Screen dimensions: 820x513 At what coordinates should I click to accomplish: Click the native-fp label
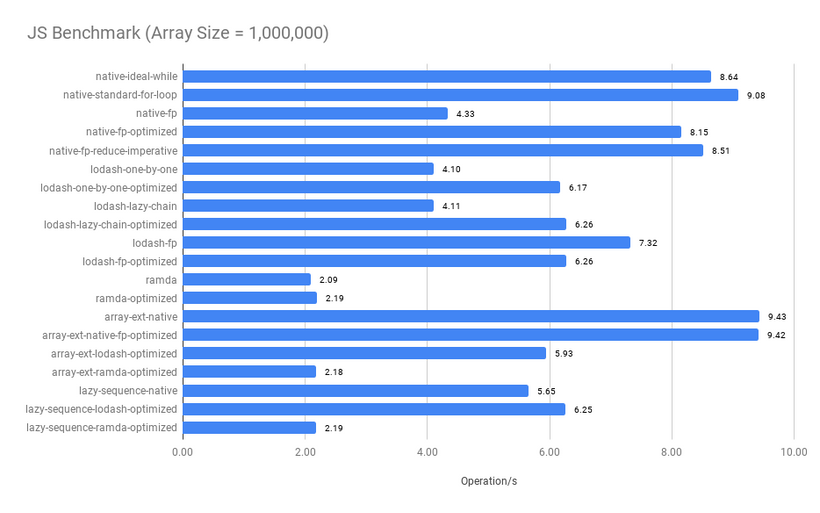coord(156,113)
